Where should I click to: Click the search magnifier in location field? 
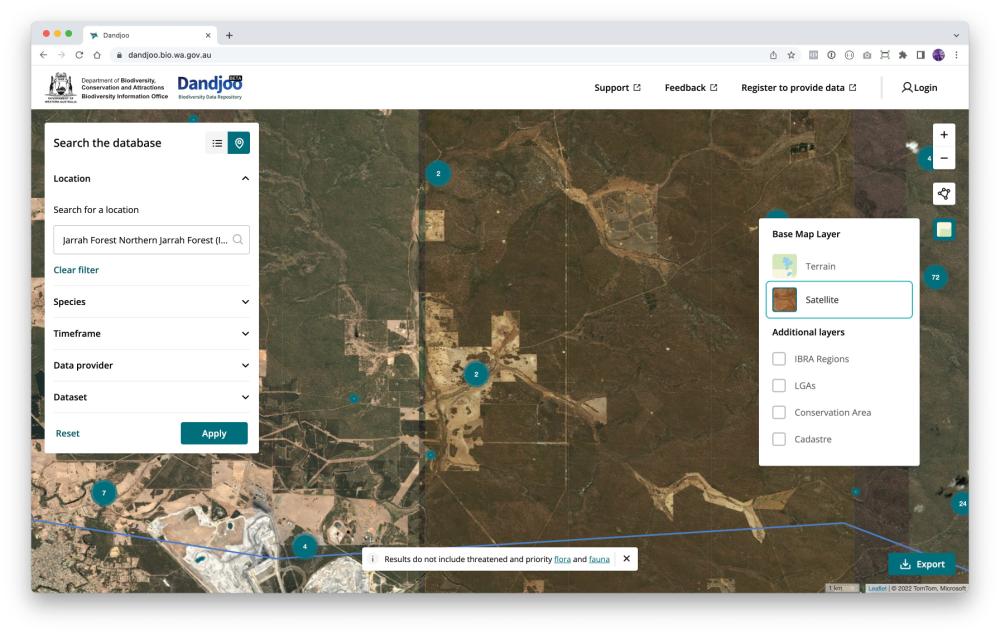coord(238,240)
